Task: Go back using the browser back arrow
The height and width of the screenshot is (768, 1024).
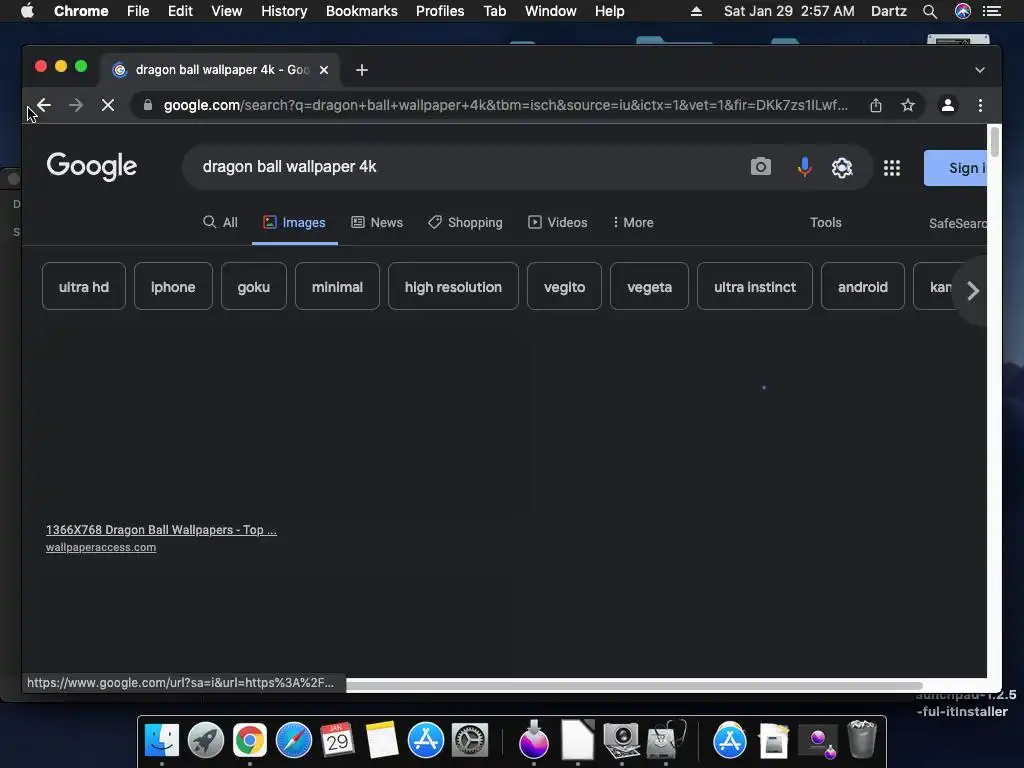Action: point(44,105)
